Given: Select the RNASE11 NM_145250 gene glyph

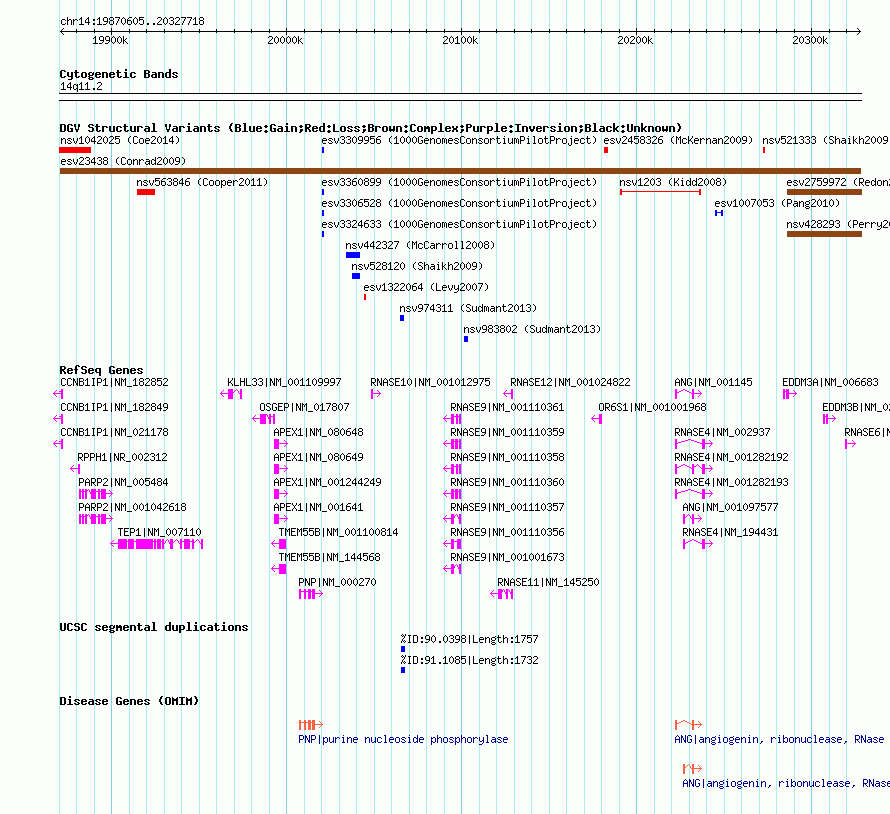Looking at the screenshot, I should click(x=502, y=594).
